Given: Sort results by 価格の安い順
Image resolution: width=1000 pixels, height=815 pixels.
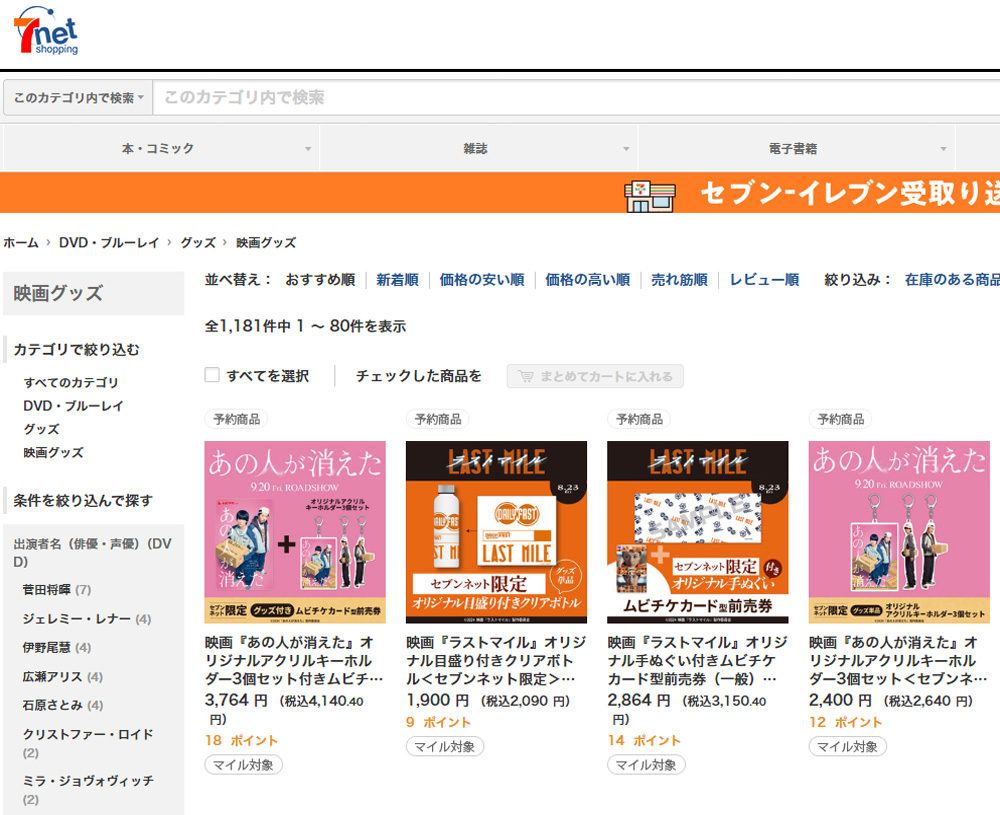Looking at the screenshot, I should click(x=481, y=280).
